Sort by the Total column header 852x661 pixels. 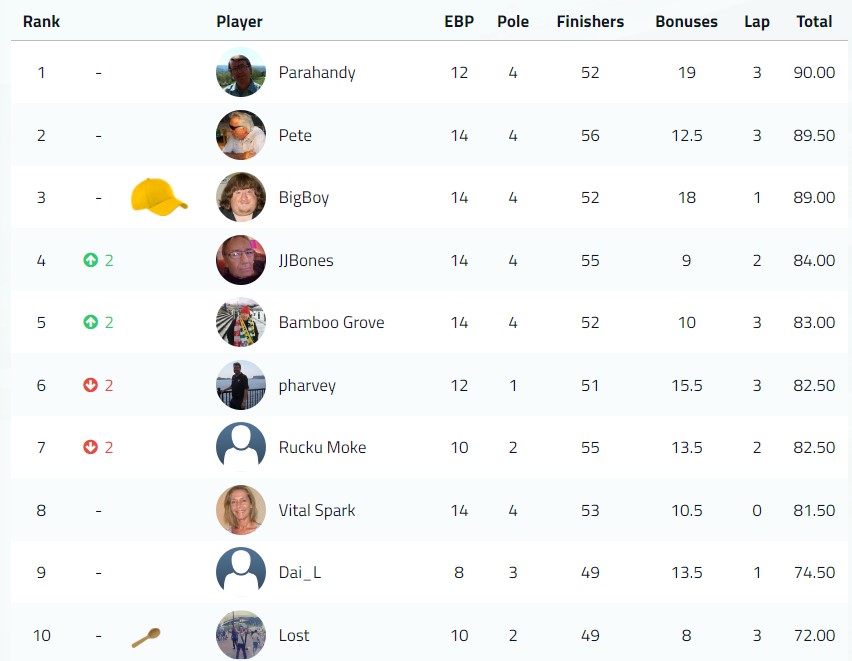point(814,22)
